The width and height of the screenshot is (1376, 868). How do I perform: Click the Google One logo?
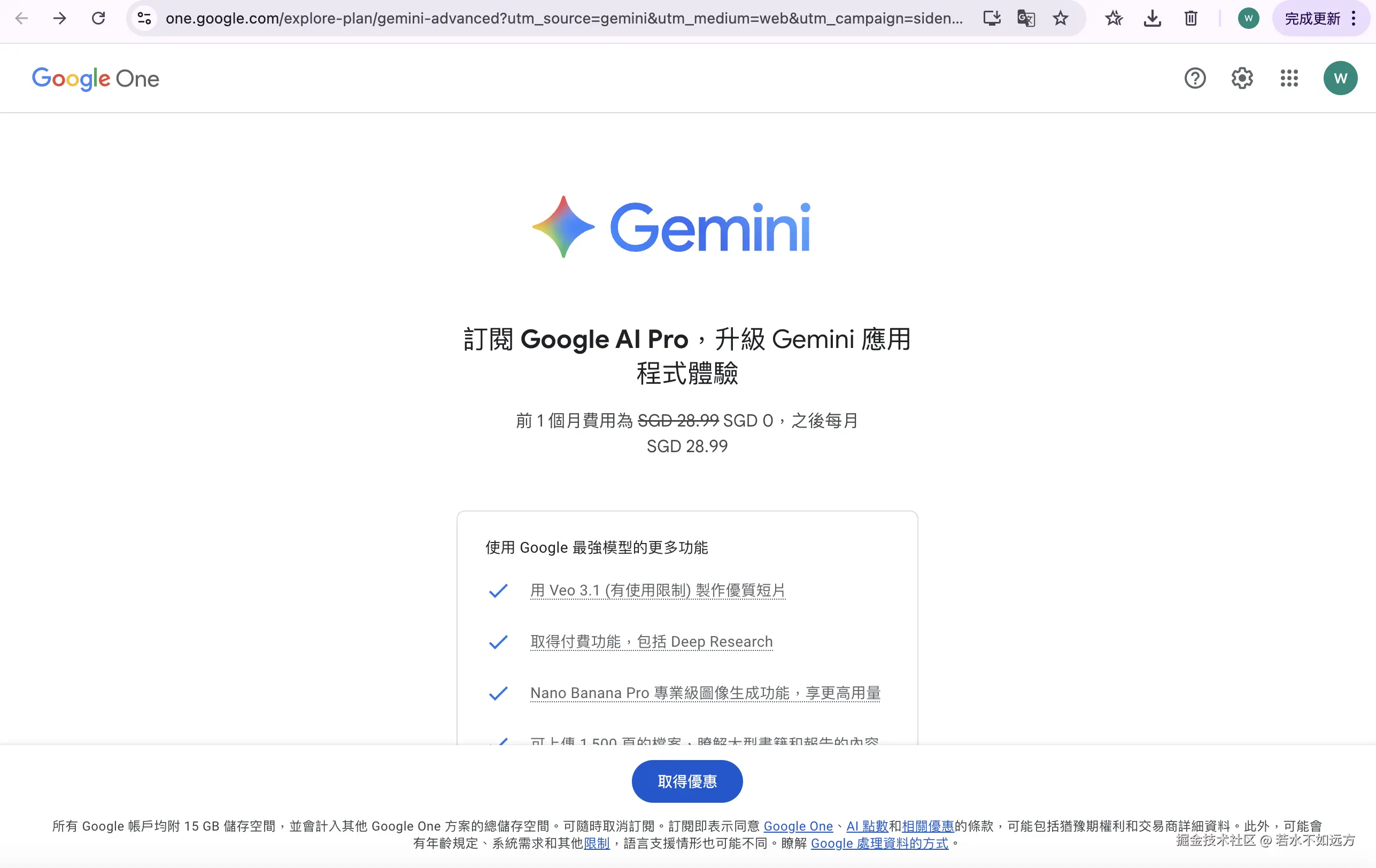pyautogui.click(x=96, y=78)
